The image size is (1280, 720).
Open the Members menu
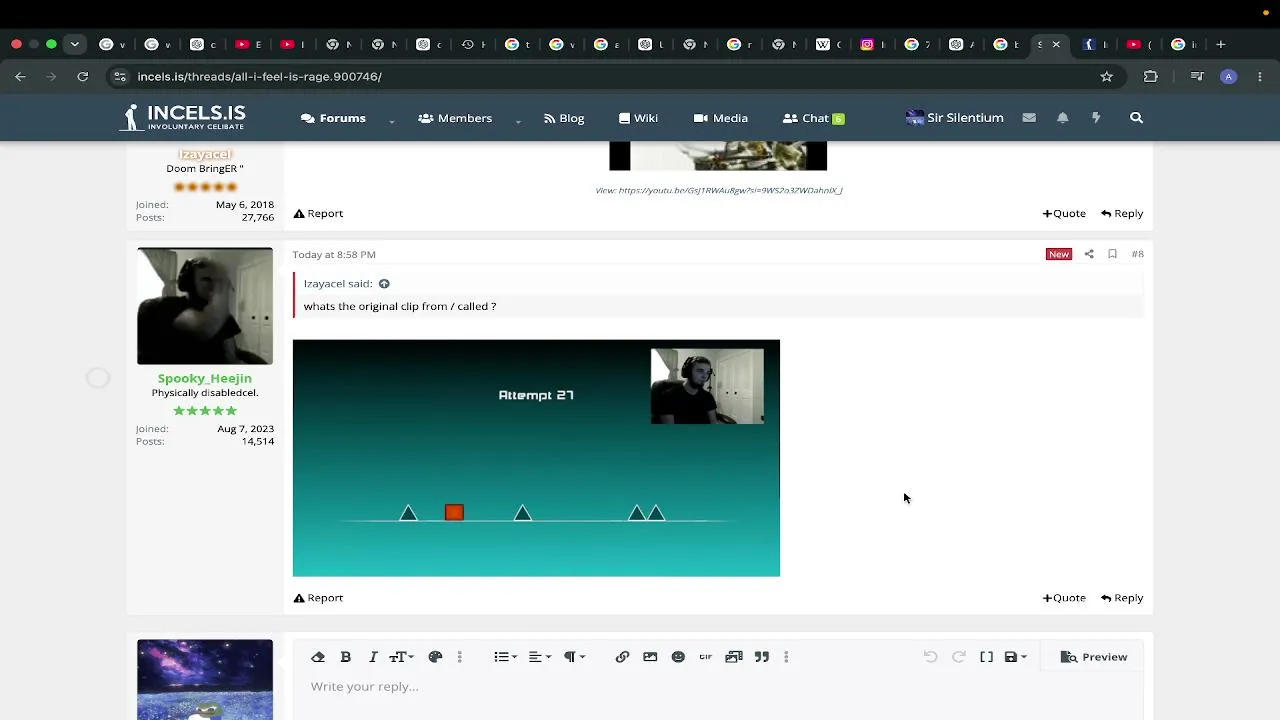[x=455, y=118]
